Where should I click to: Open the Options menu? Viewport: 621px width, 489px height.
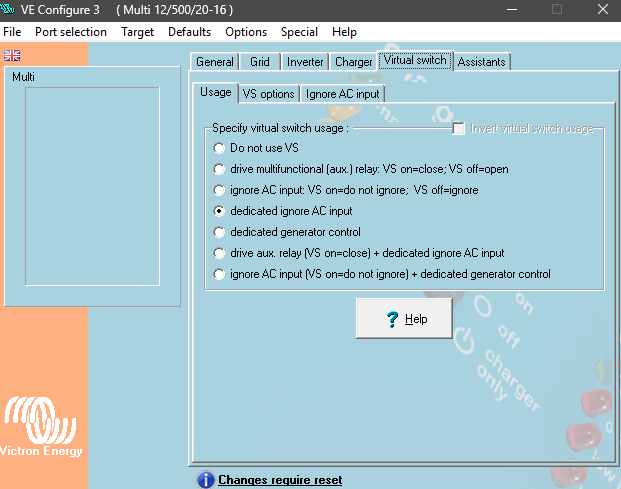pyautogui.click(x=246, y=32)
